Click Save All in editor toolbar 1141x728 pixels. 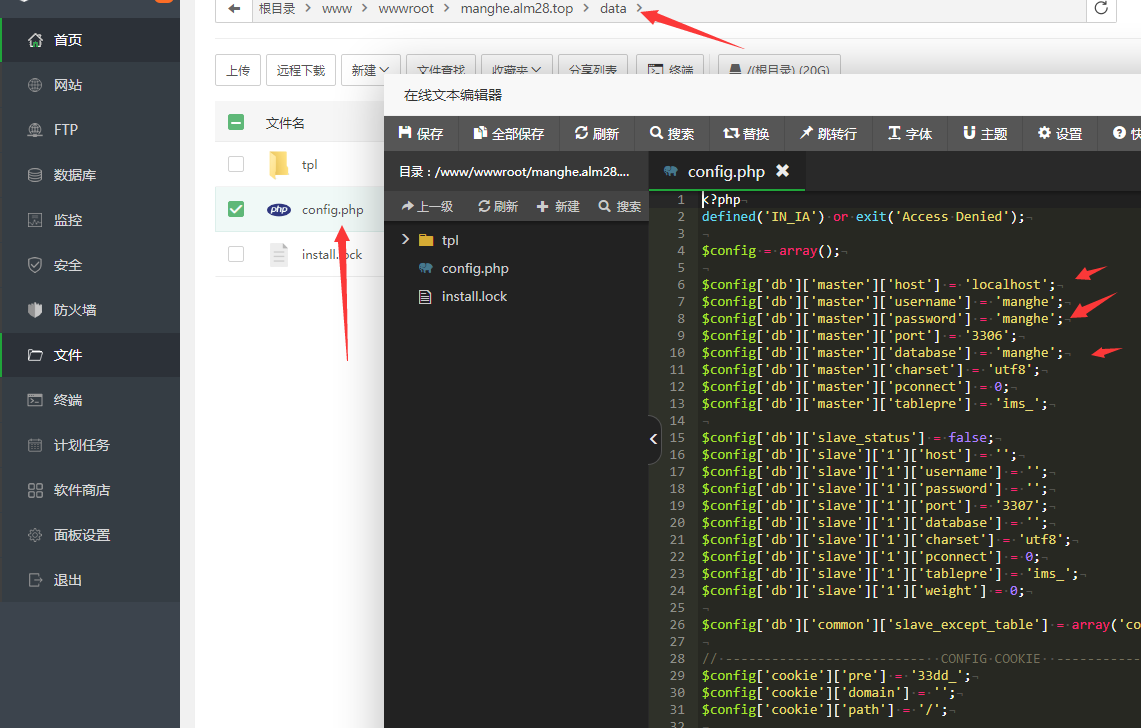(x=508, y=133)
